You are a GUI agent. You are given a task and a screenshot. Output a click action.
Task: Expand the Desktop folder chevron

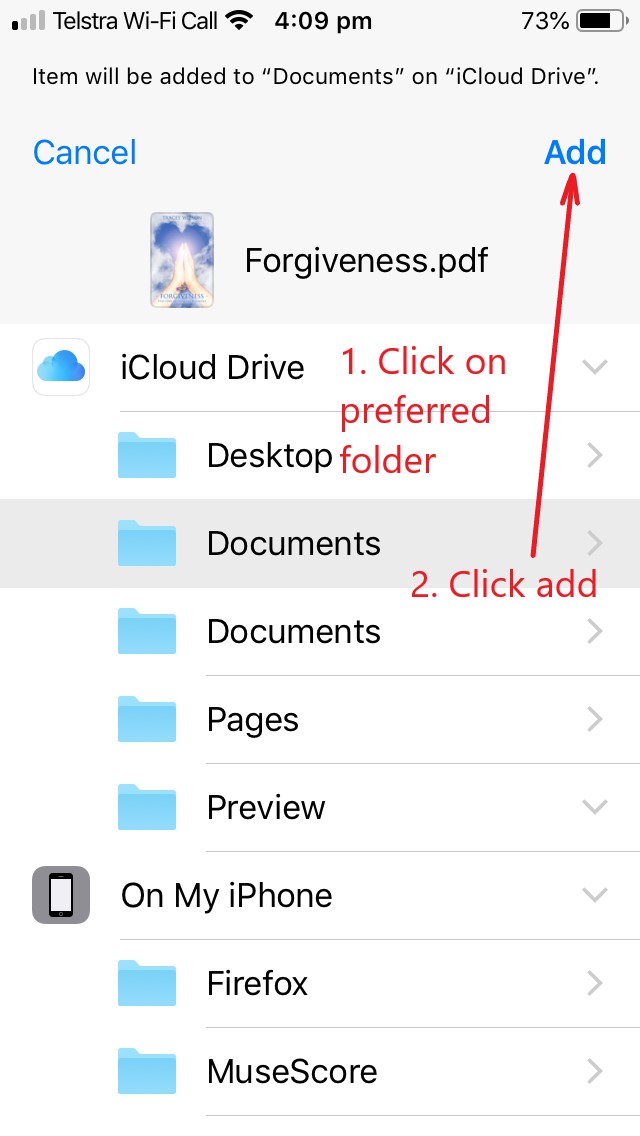pyautogui.click(x=595, y=455)
